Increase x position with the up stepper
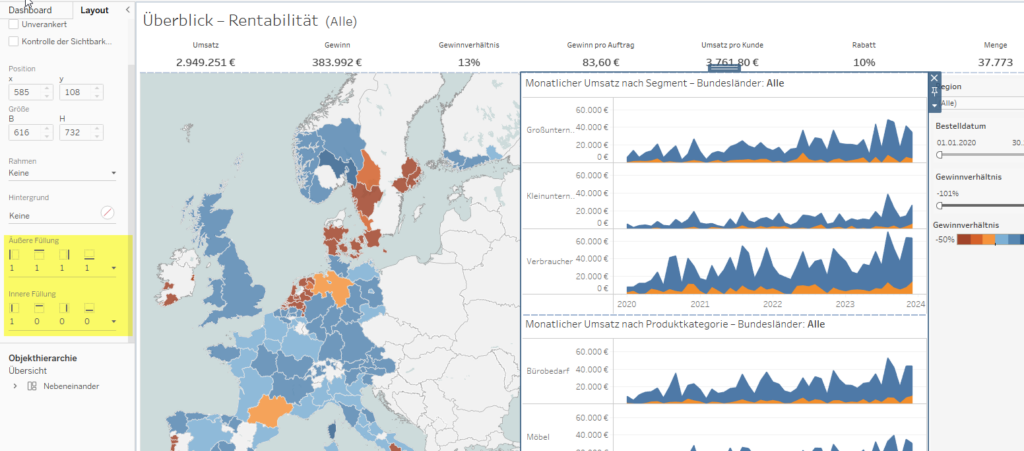The height and width of the screenshot is (451, 1024). click(x=47, y=88)
